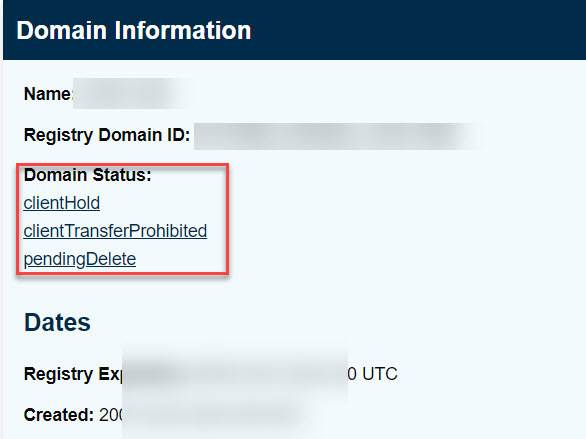586x439 pixels.
Task: Click the visible year digits after Created
Action: coord(111,415)
